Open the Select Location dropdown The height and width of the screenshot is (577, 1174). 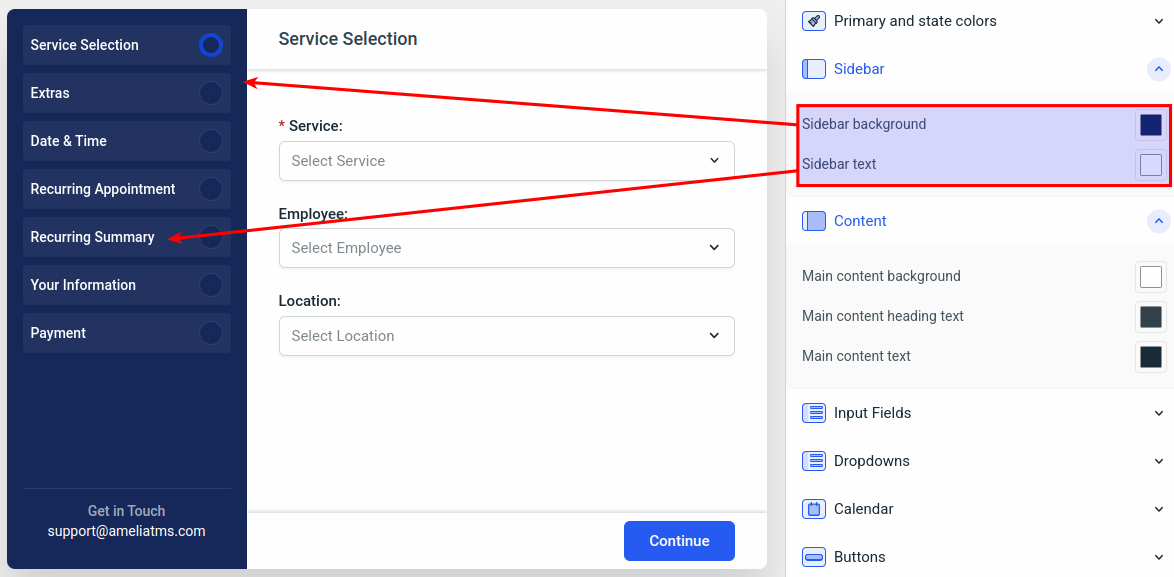click(506, 336)
